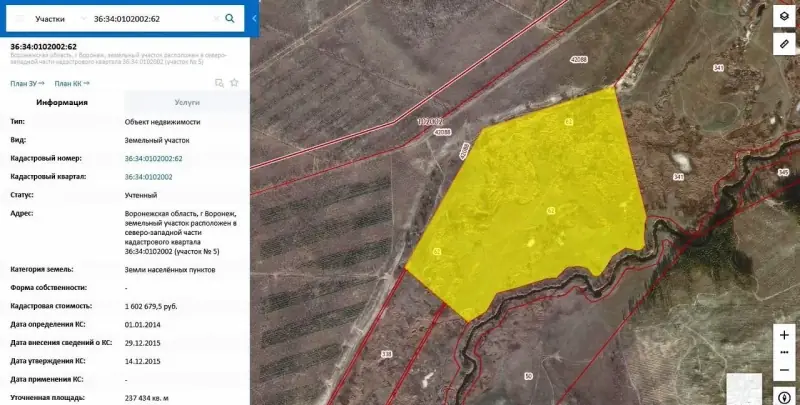
Task: Add the parcel to favorites with the star
Action: [234, 83]
